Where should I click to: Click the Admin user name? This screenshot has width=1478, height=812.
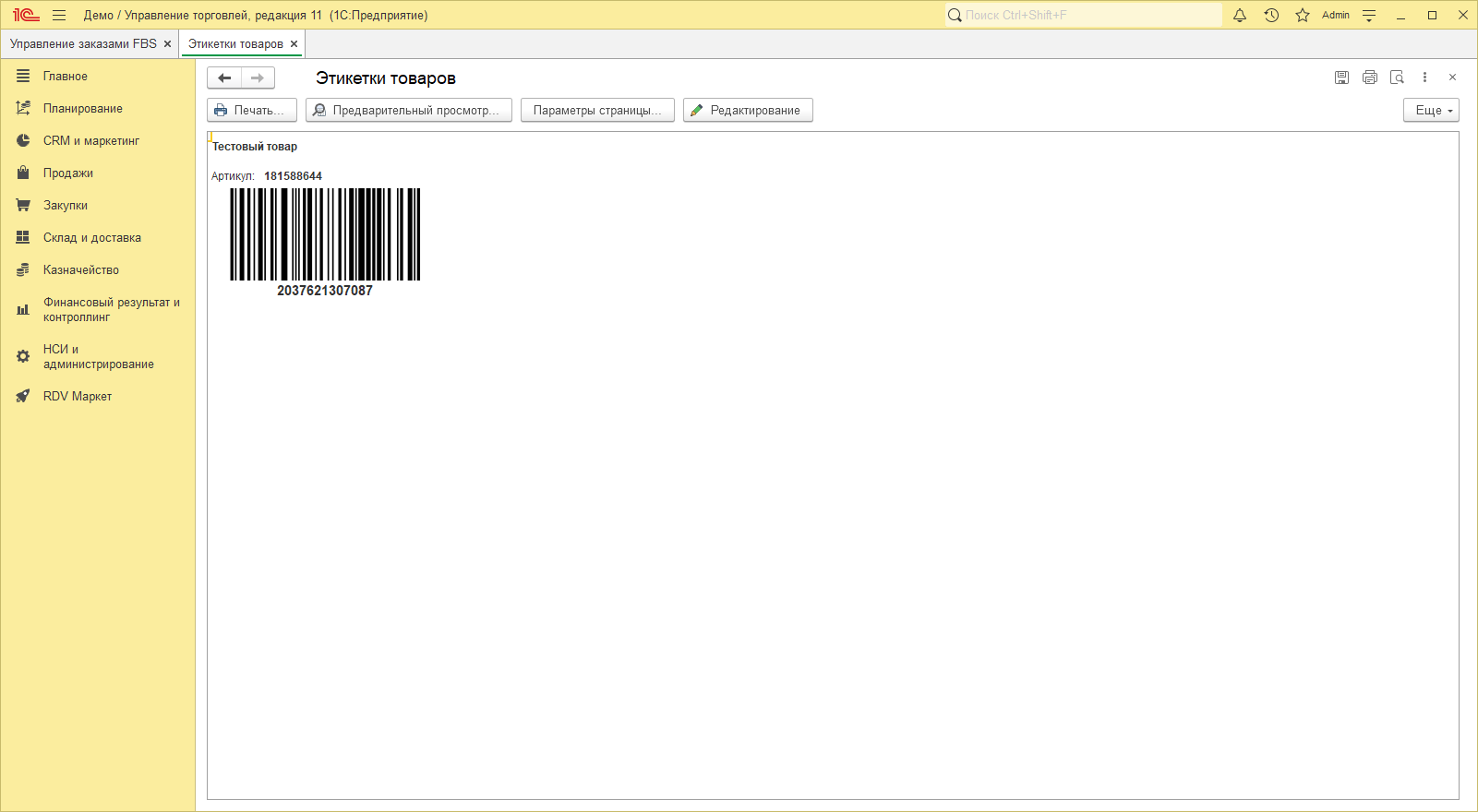tap(1336, 15)
